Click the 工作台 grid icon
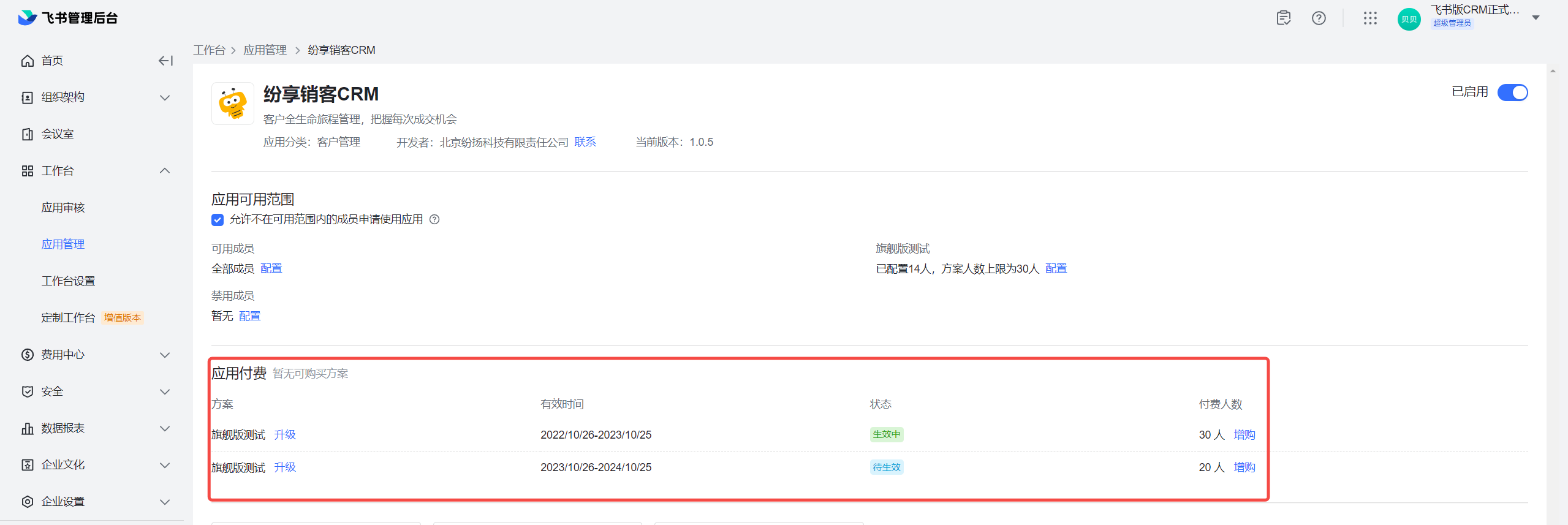Screen dimensions: 1568x525 28,171
